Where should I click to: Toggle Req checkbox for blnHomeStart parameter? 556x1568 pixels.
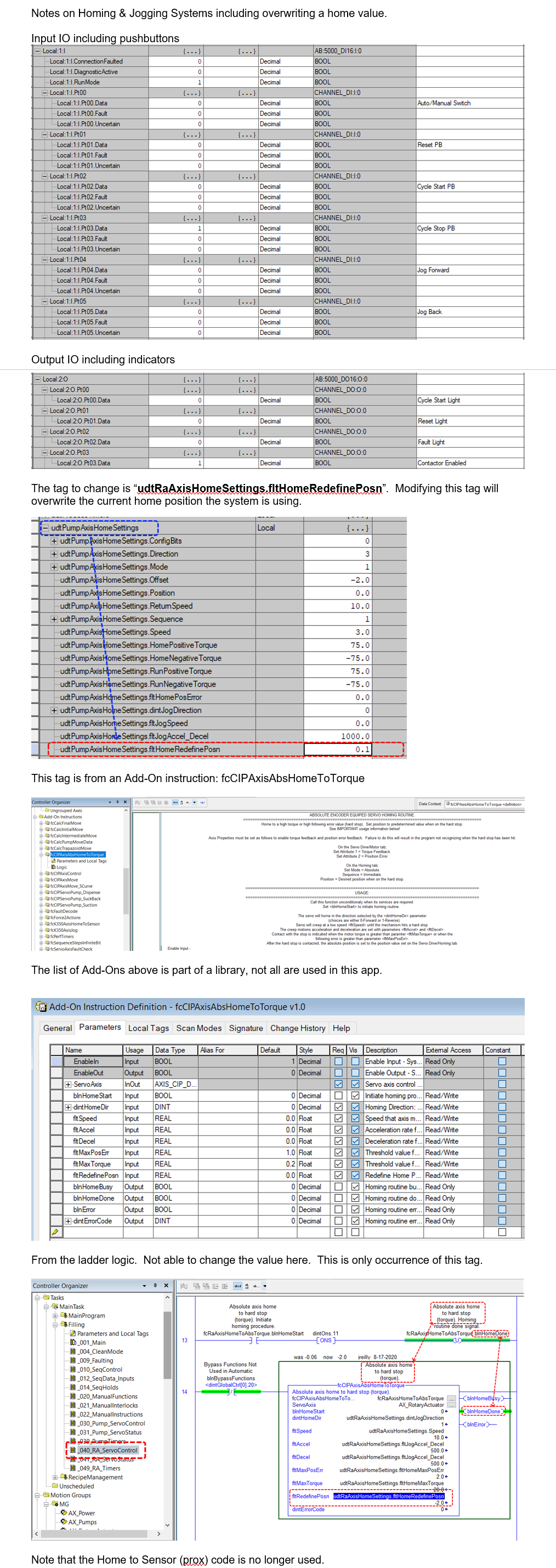(339, 1096)
